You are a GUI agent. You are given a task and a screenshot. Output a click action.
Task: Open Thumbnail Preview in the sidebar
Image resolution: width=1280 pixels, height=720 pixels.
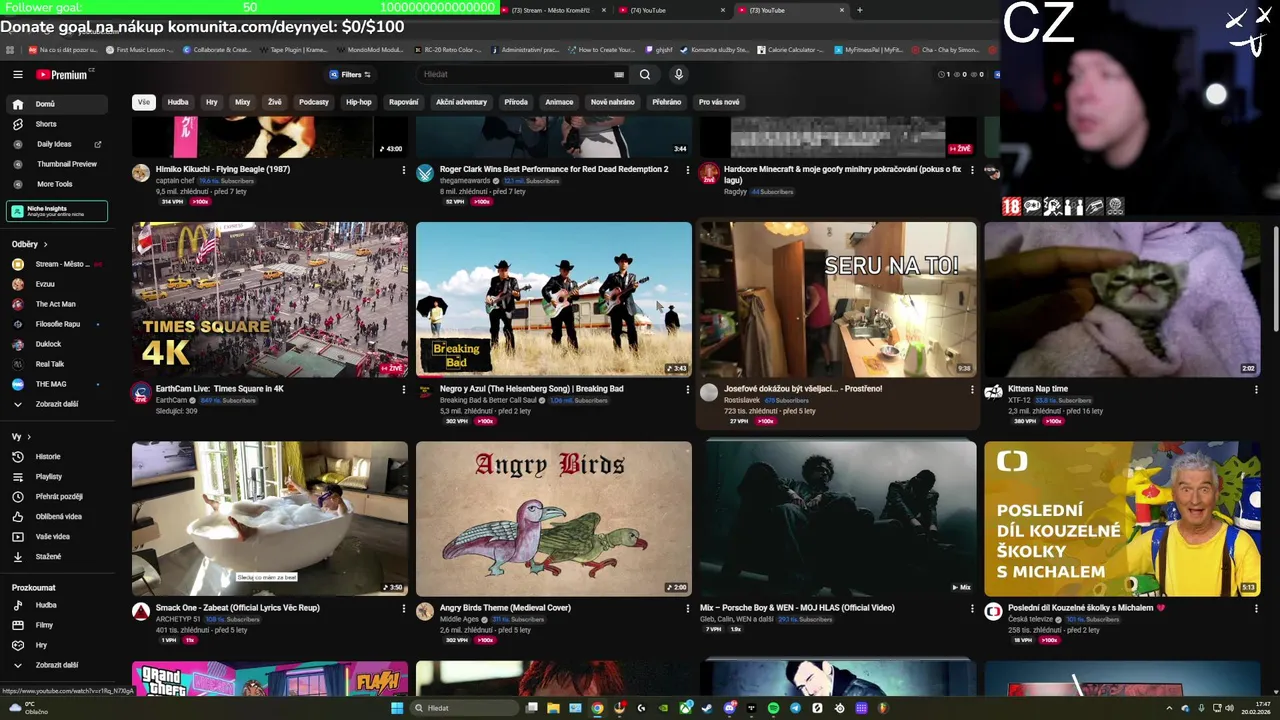tap(56, 164)
